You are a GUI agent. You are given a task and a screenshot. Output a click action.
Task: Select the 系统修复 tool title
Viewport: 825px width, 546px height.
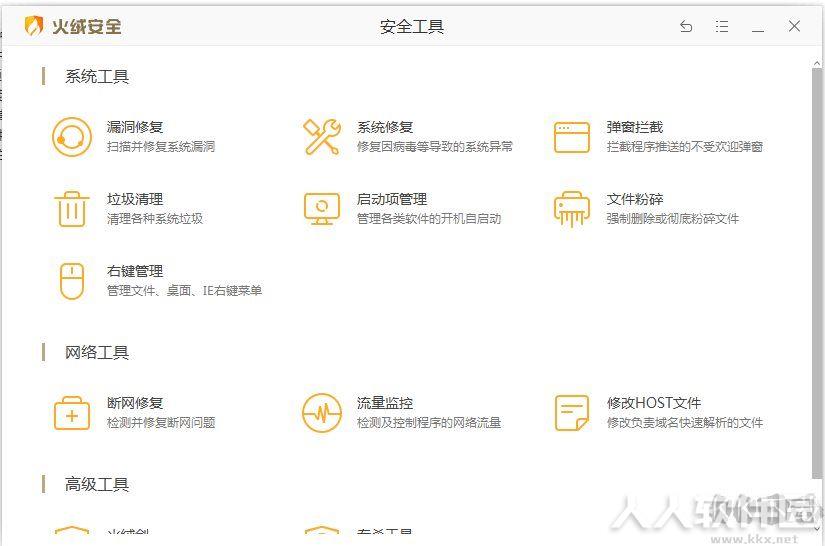tap(385, 127)
